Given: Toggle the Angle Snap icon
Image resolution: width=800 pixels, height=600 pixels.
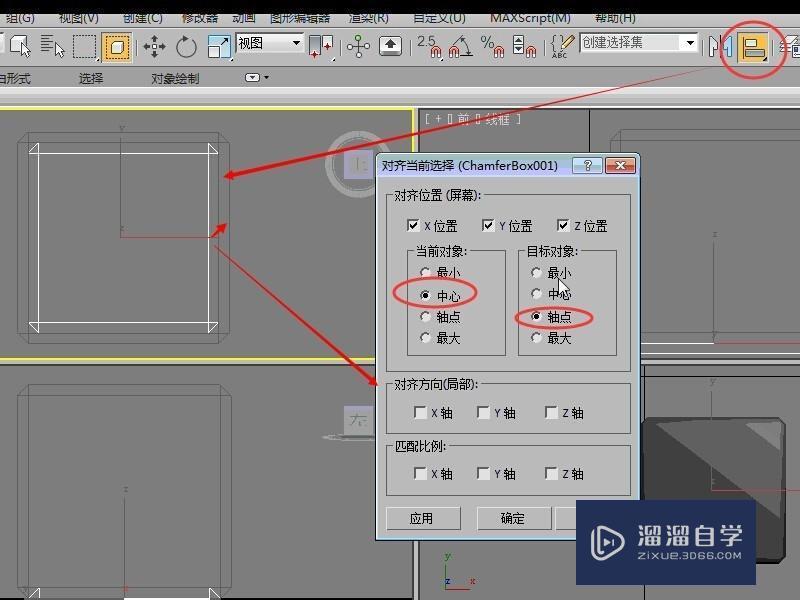Looking at the screenshot, I should click(460, 46).
